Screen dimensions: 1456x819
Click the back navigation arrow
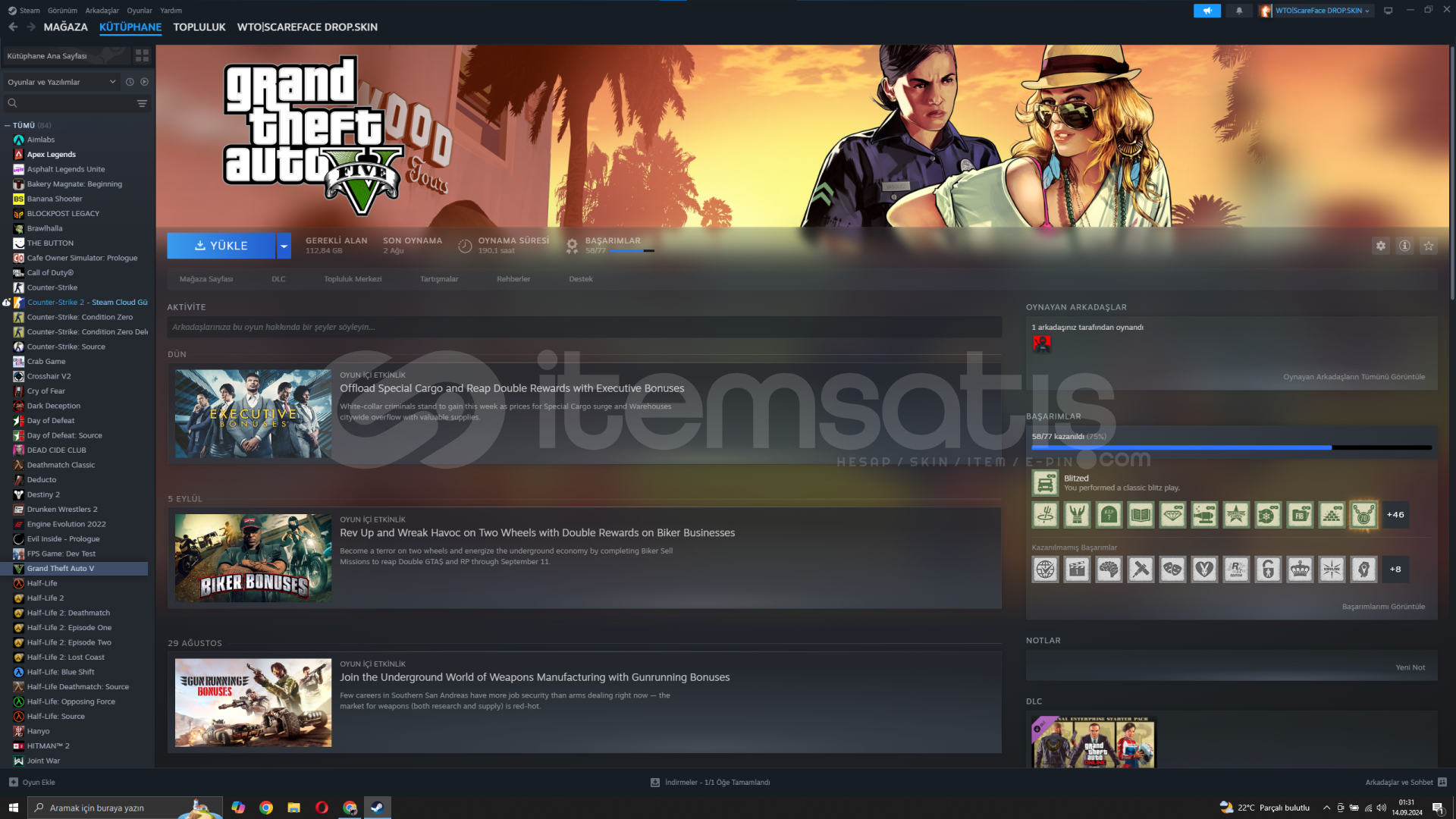13,27
